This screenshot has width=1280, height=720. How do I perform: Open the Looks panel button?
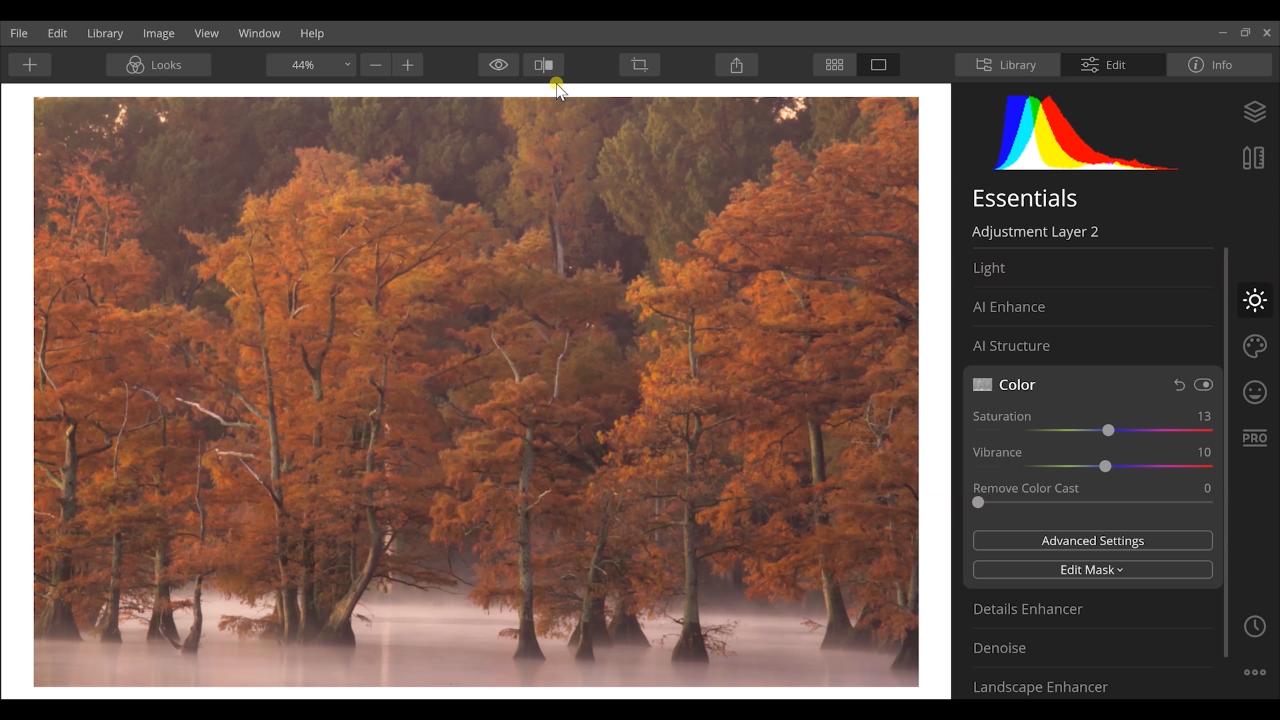[158, 65]
